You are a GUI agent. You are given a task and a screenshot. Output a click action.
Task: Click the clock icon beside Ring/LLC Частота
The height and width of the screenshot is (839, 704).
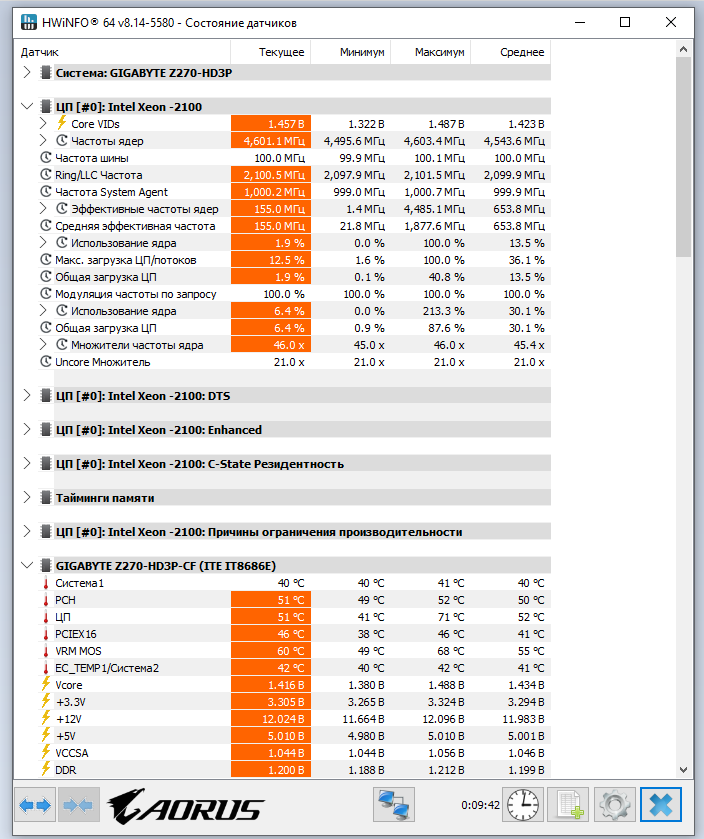[46, 175]
